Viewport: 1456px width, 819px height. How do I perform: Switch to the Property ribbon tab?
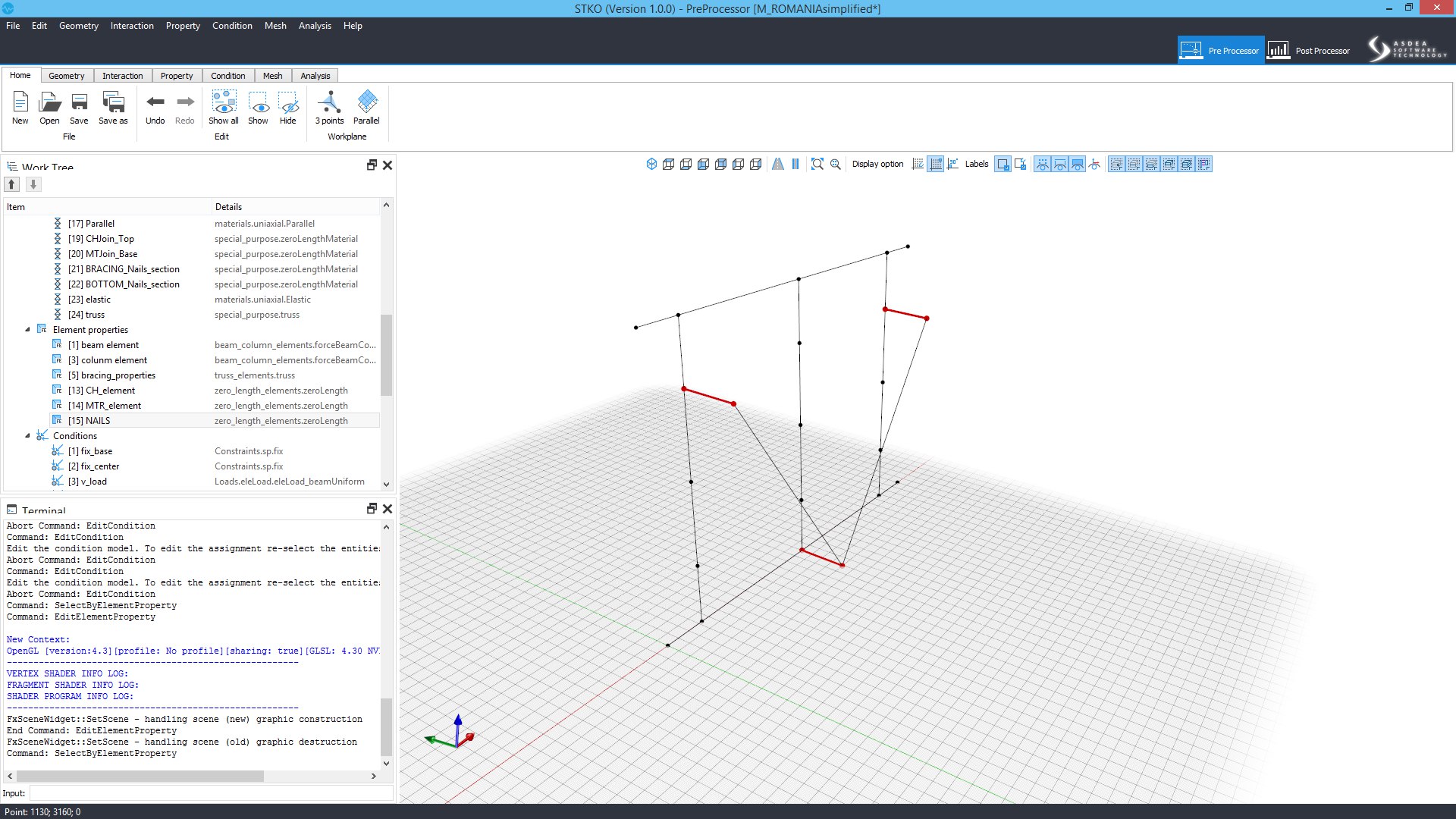pos(177,76)
